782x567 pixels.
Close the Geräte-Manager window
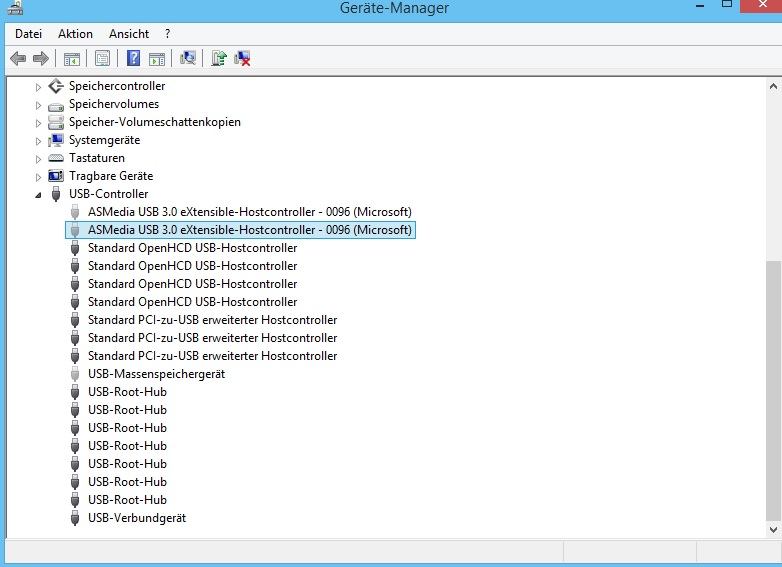click(763, 5)
